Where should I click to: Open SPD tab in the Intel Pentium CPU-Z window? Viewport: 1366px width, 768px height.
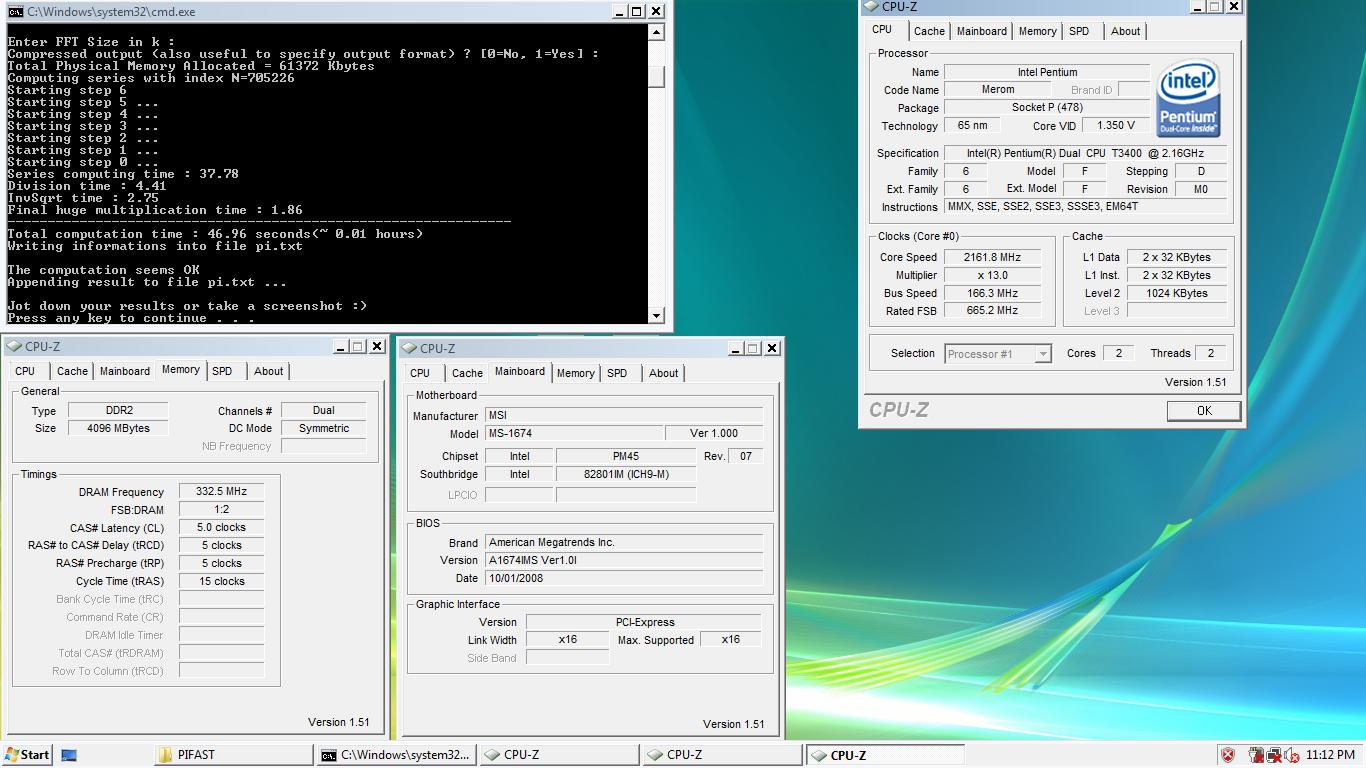pyautogui.click(x=1079, y=31)
